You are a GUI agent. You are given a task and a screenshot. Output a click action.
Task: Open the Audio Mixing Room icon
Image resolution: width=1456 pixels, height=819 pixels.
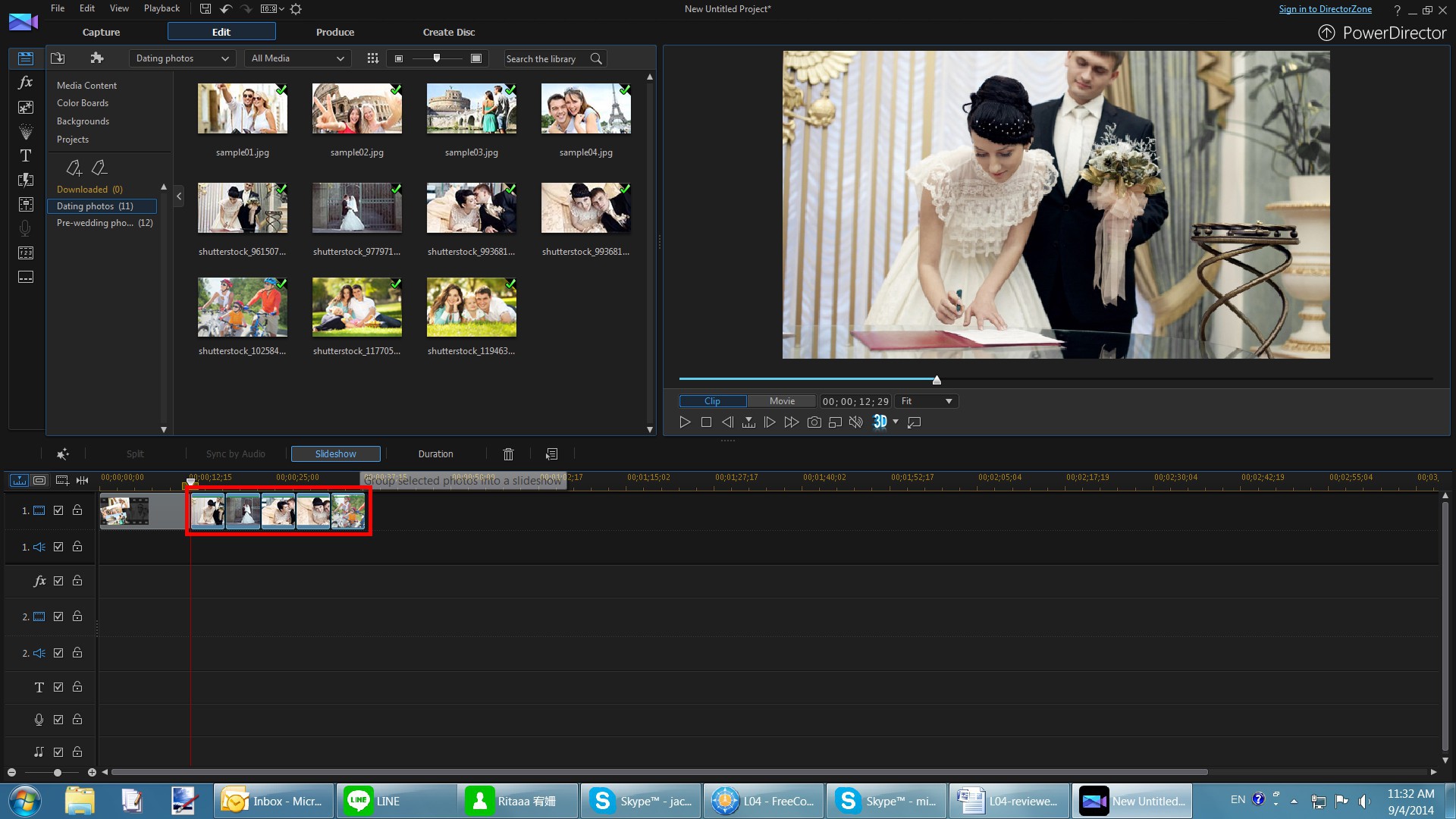(25, 204)
